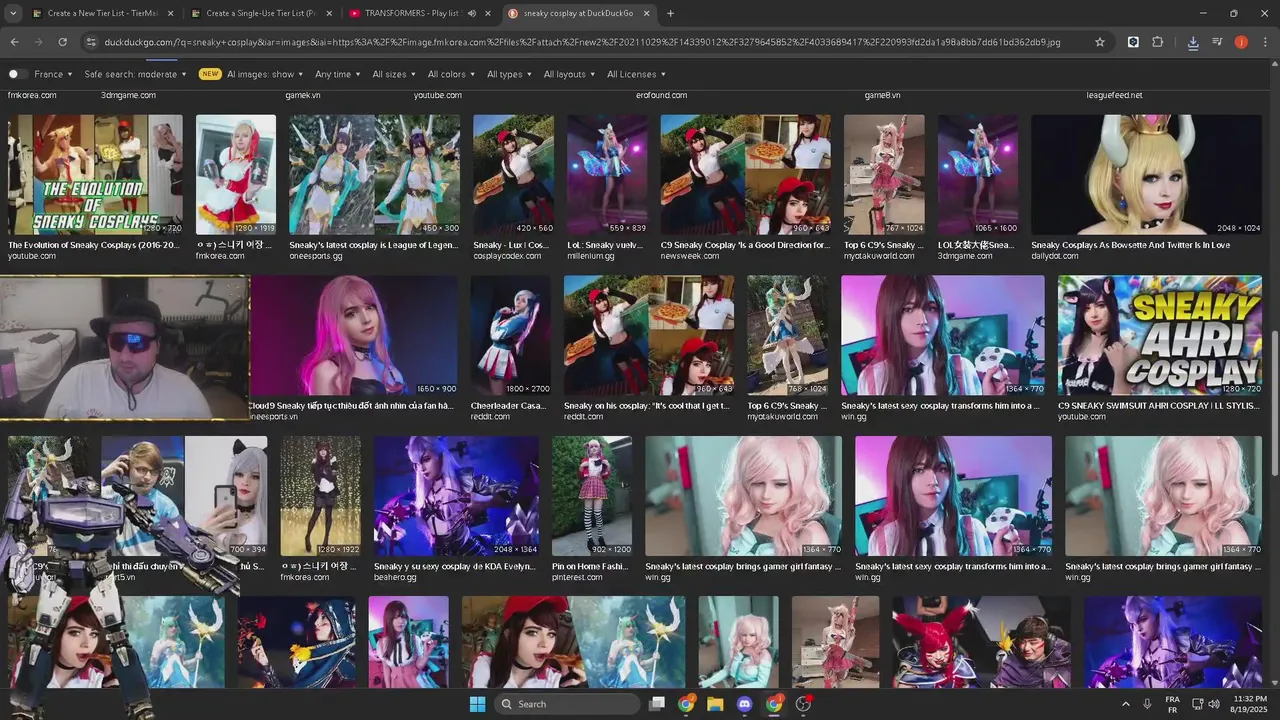Open the Chrome three-dot menu
The height and width of the screenshot is (720, 1280).
(1265, 42)
